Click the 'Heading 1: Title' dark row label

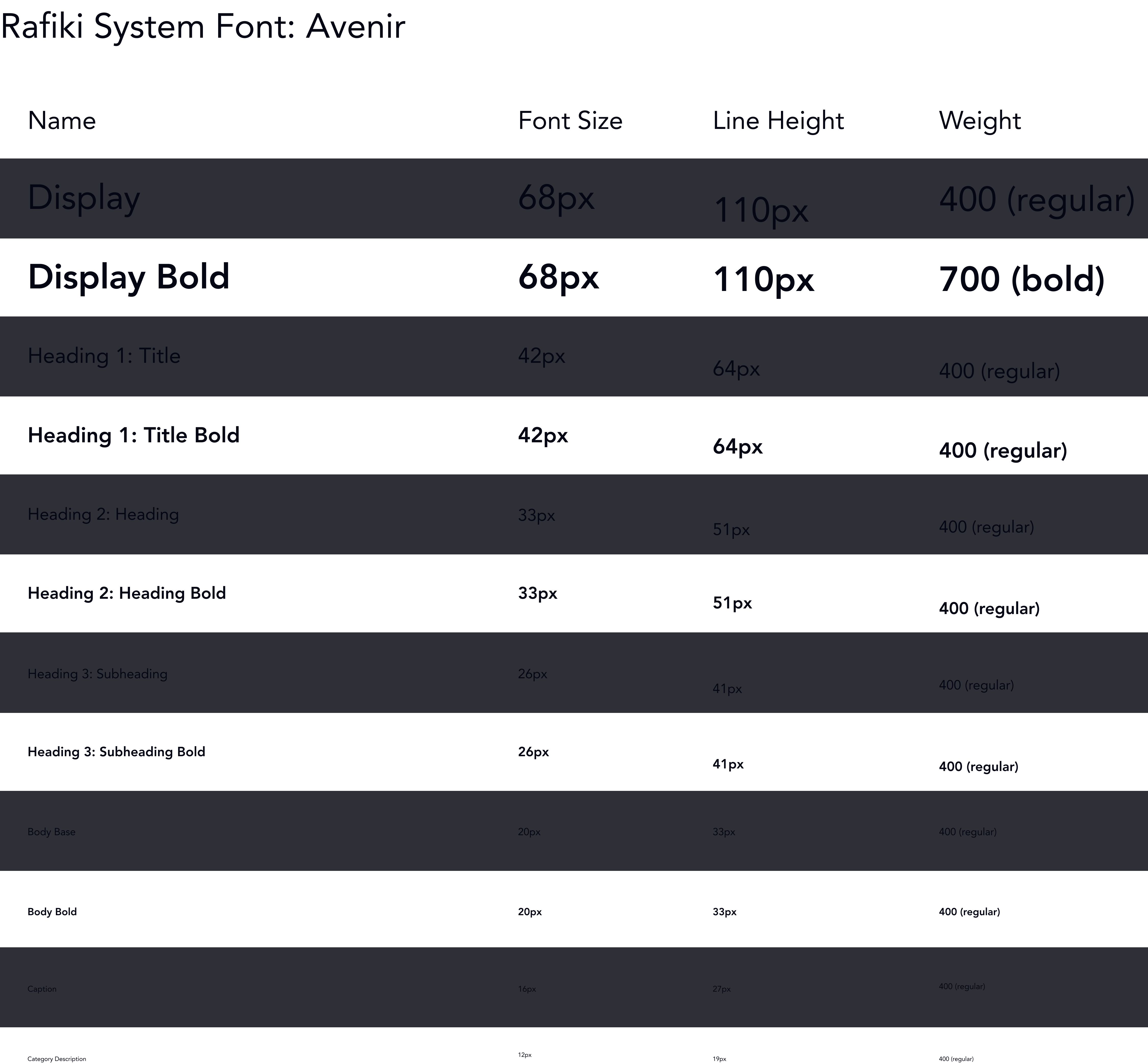point(104,356)
